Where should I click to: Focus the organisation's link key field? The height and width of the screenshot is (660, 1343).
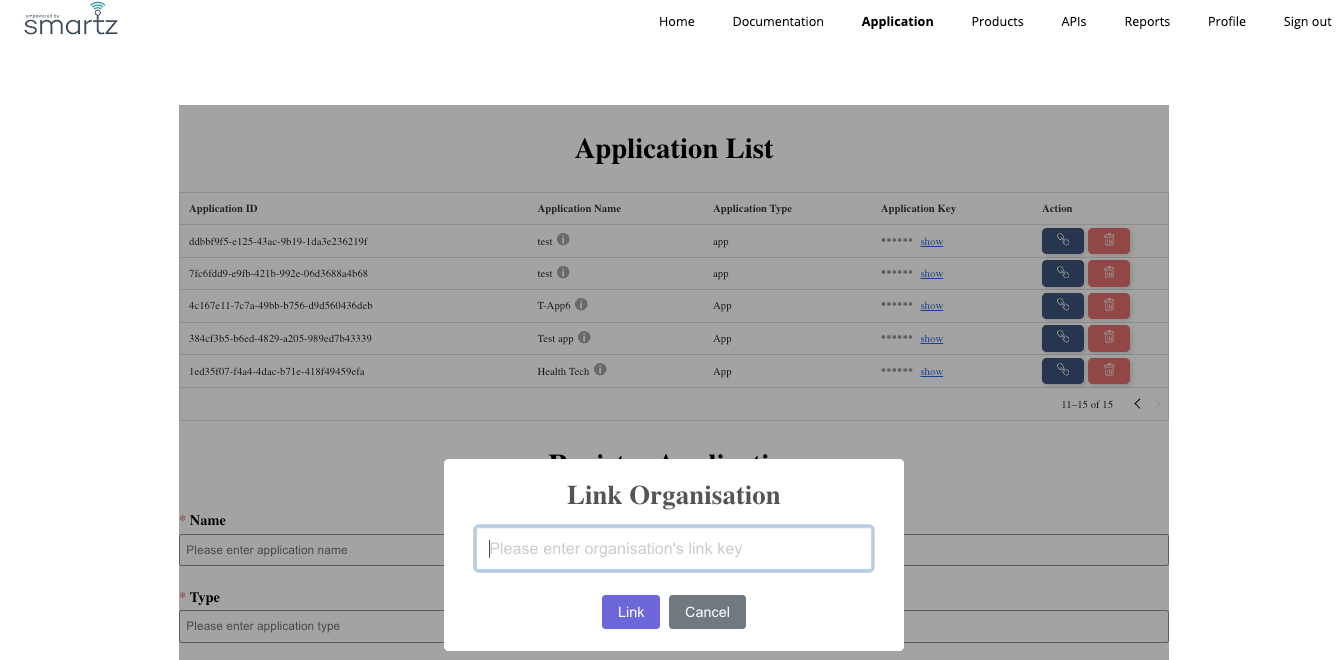673,549
